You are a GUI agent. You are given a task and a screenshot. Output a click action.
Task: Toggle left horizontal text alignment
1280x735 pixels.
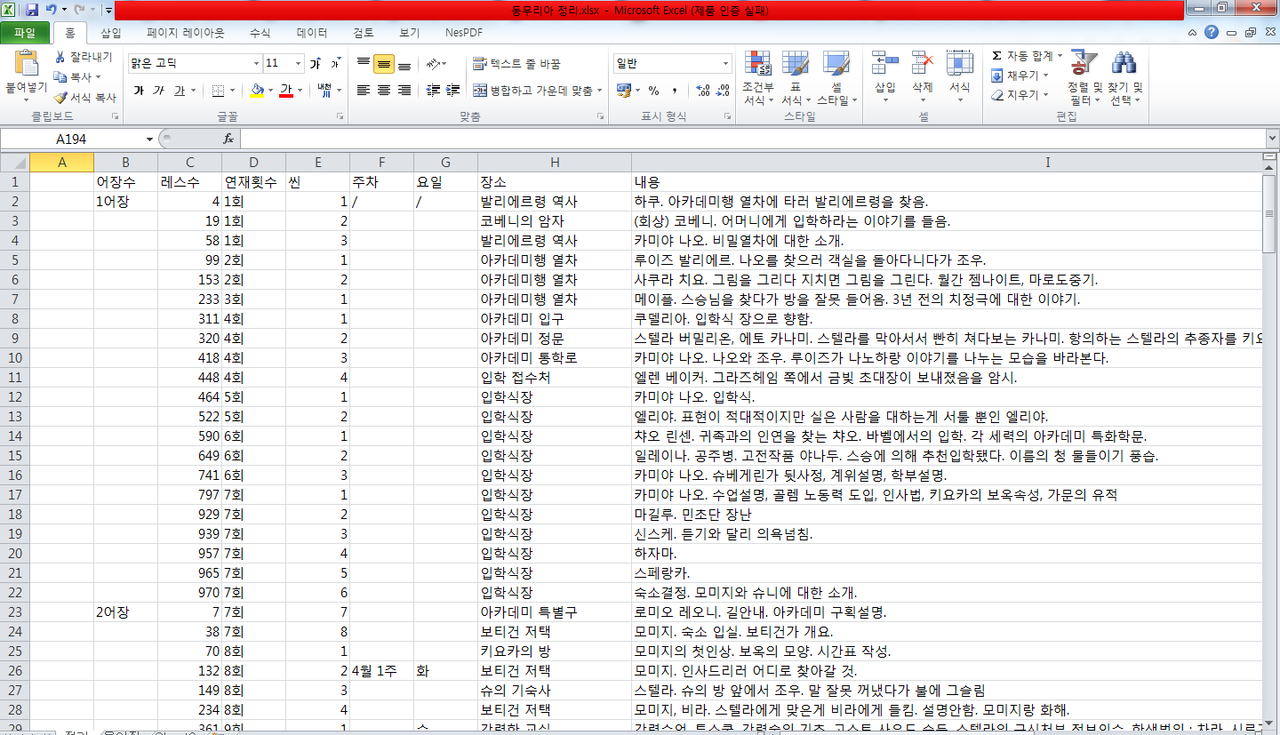(364, 90)
